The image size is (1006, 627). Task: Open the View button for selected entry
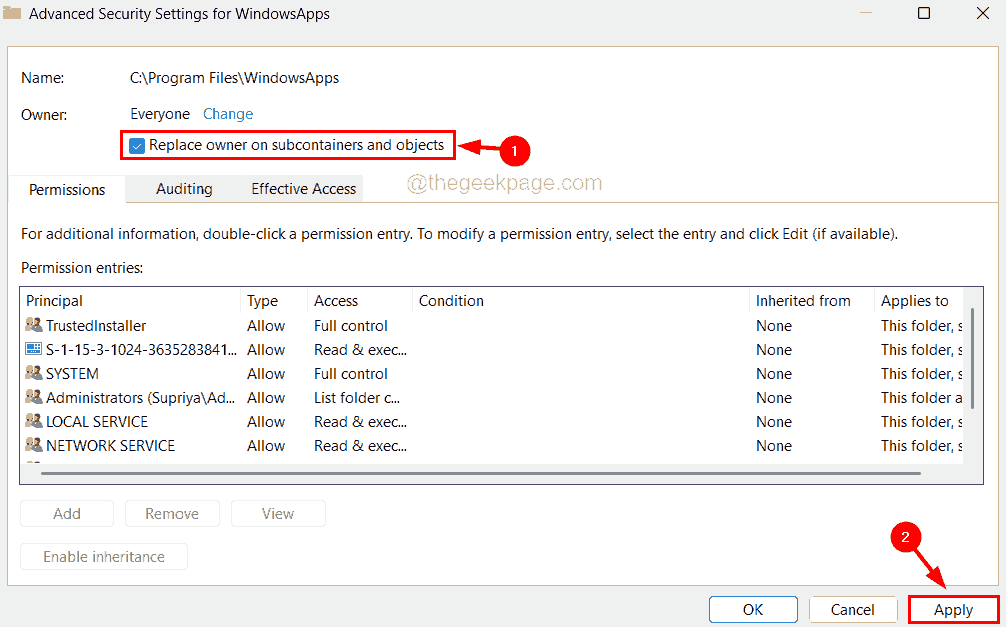(277, 513)
